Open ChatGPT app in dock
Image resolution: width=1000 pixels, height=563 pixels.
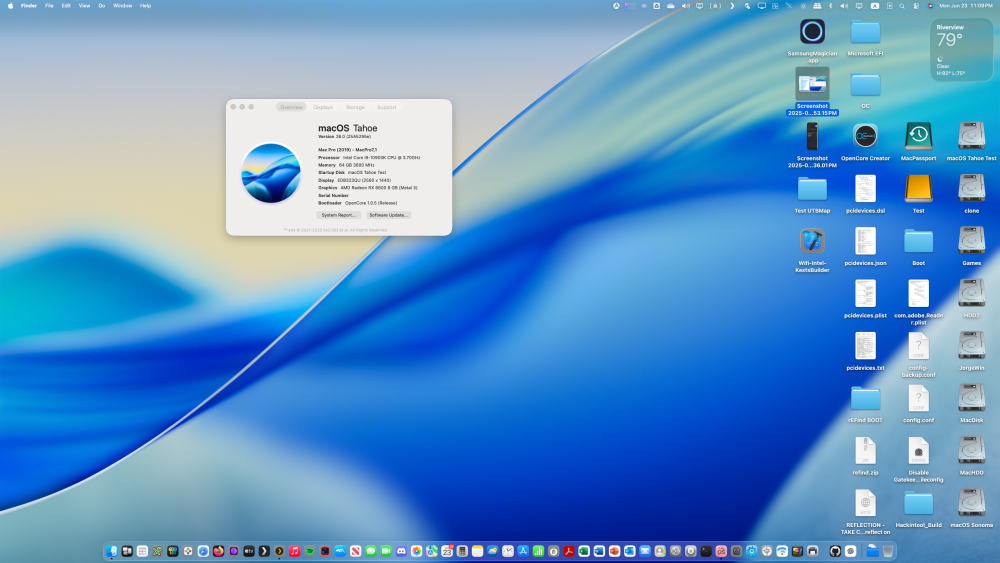(851, 551)
